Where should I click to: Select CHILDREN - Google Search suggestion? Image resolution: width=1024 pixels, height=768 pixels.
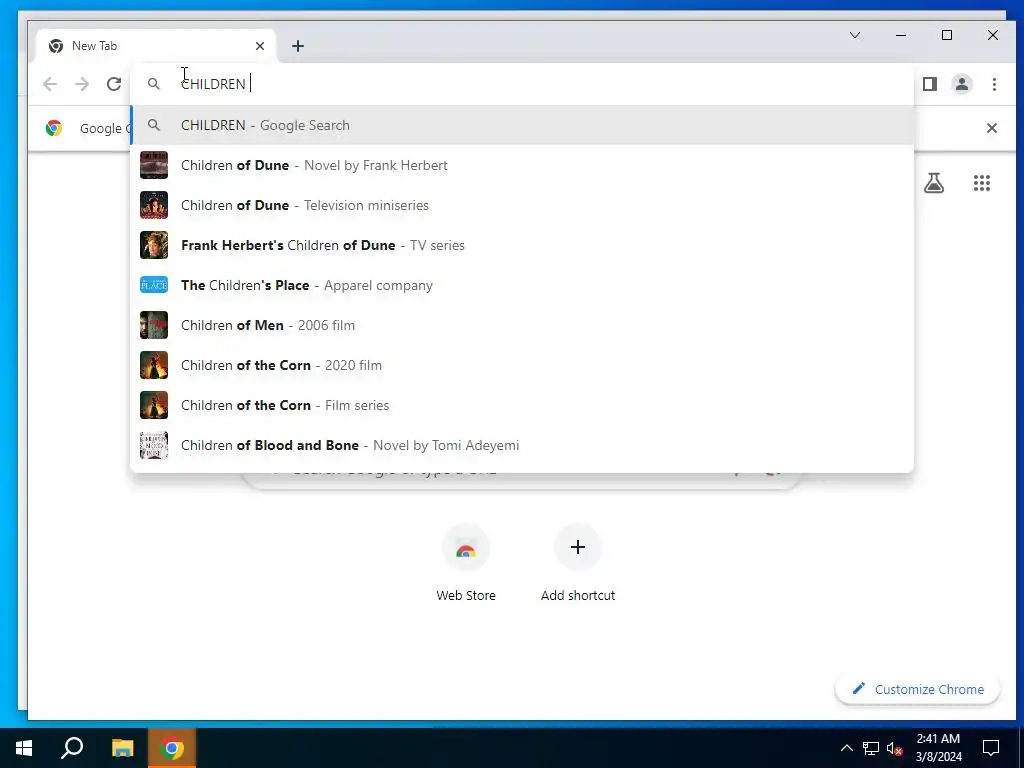click(522, 125)
